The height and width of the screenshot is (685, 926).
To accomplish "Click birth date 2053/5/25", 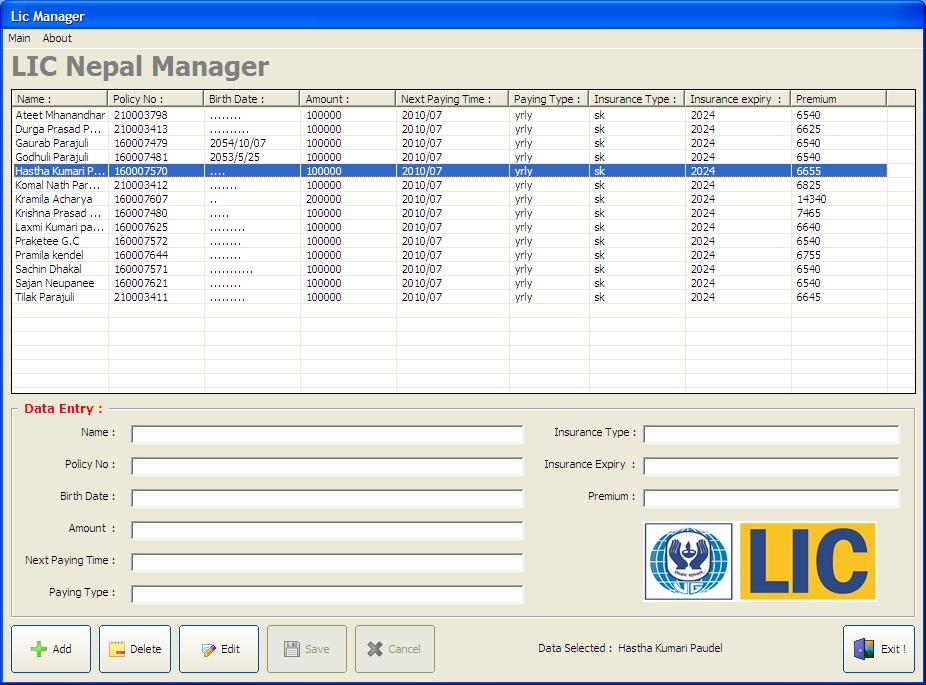I will (x=234, y=157).
